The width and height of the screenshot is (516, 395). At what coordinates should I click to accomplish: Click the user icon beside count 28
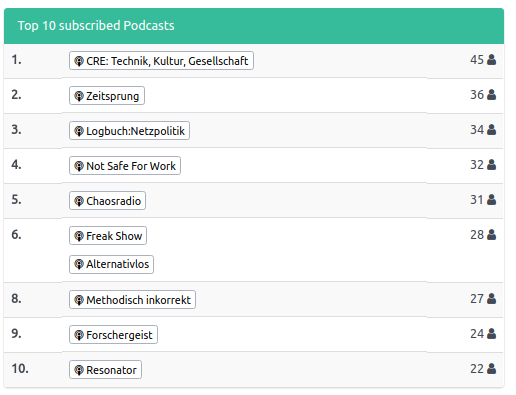tap(491, 235)
